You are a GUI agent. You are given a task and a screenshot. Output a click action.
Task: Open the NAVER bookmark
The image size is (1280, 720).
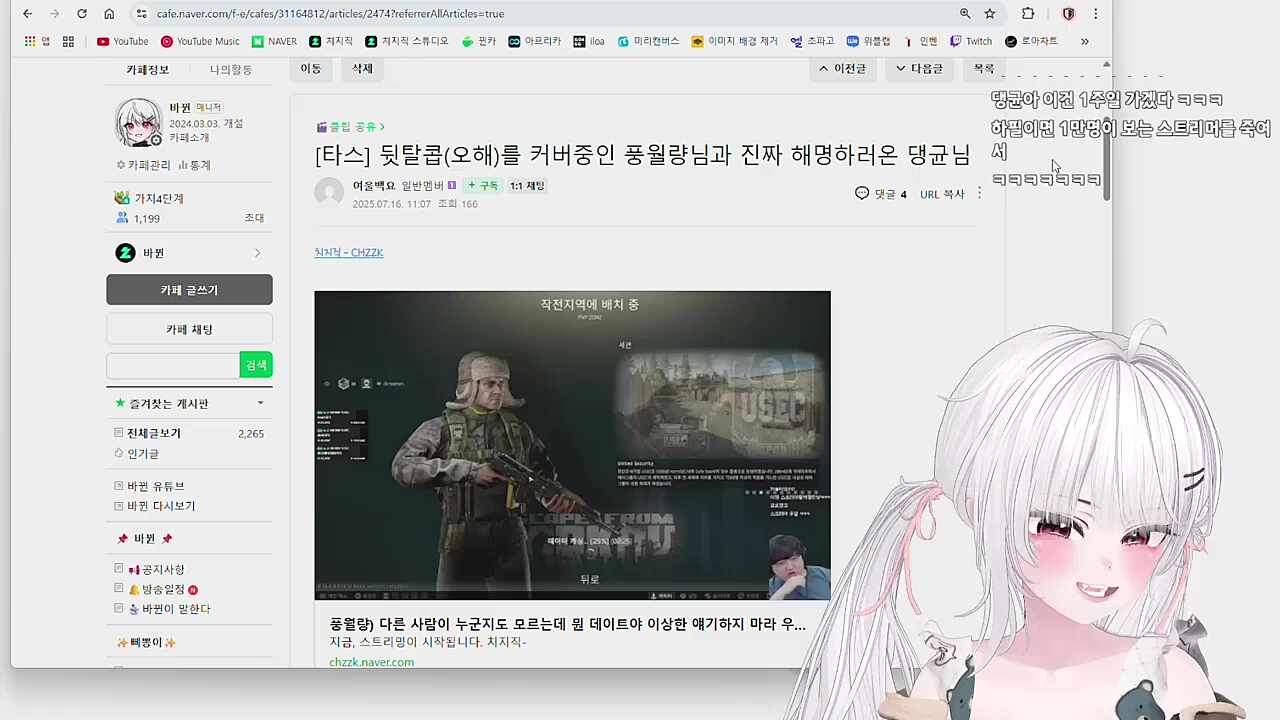[274, 41]
